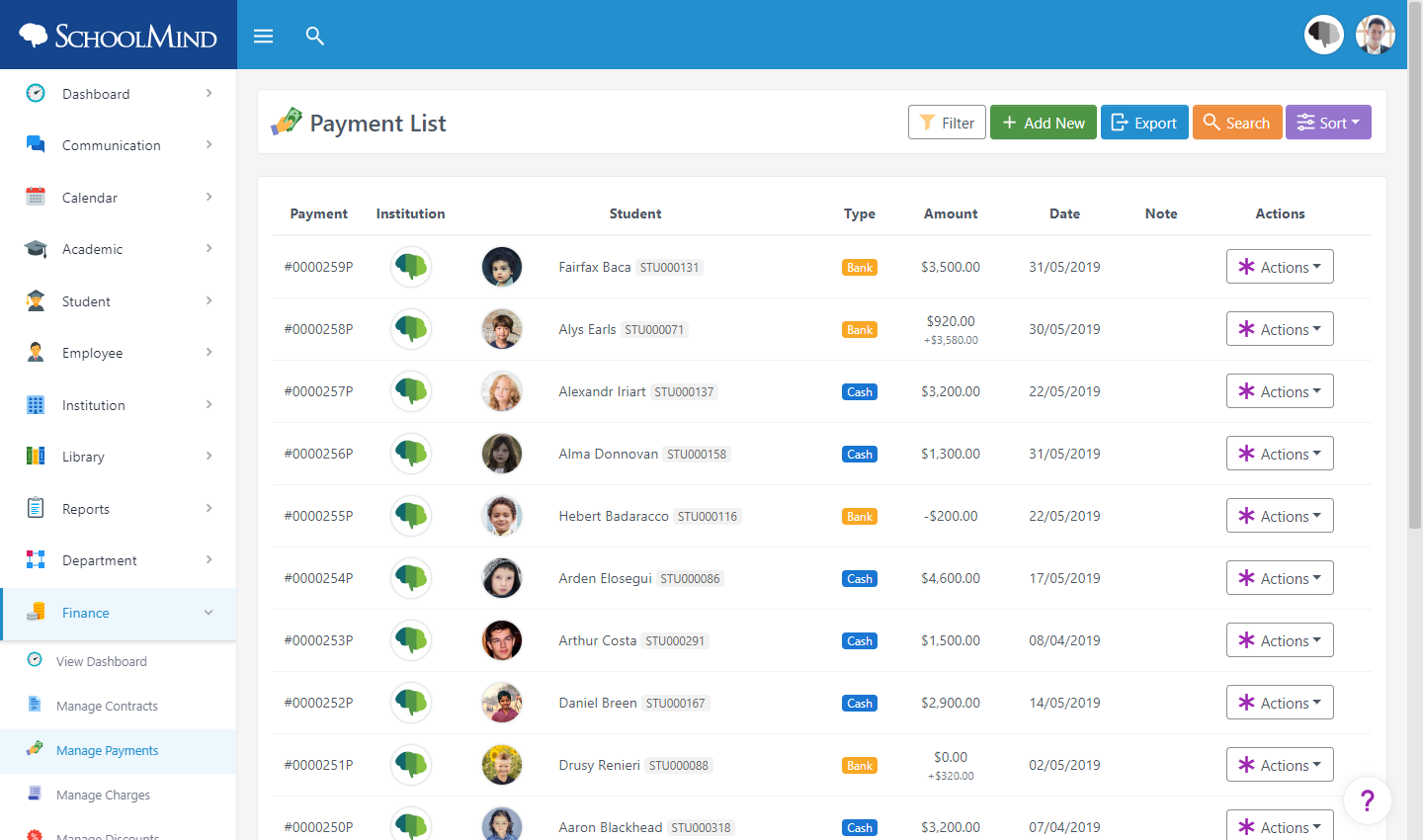
Task: Open Actions dropdown for Fairfax Baca
Action: (x=1280, y=267)
